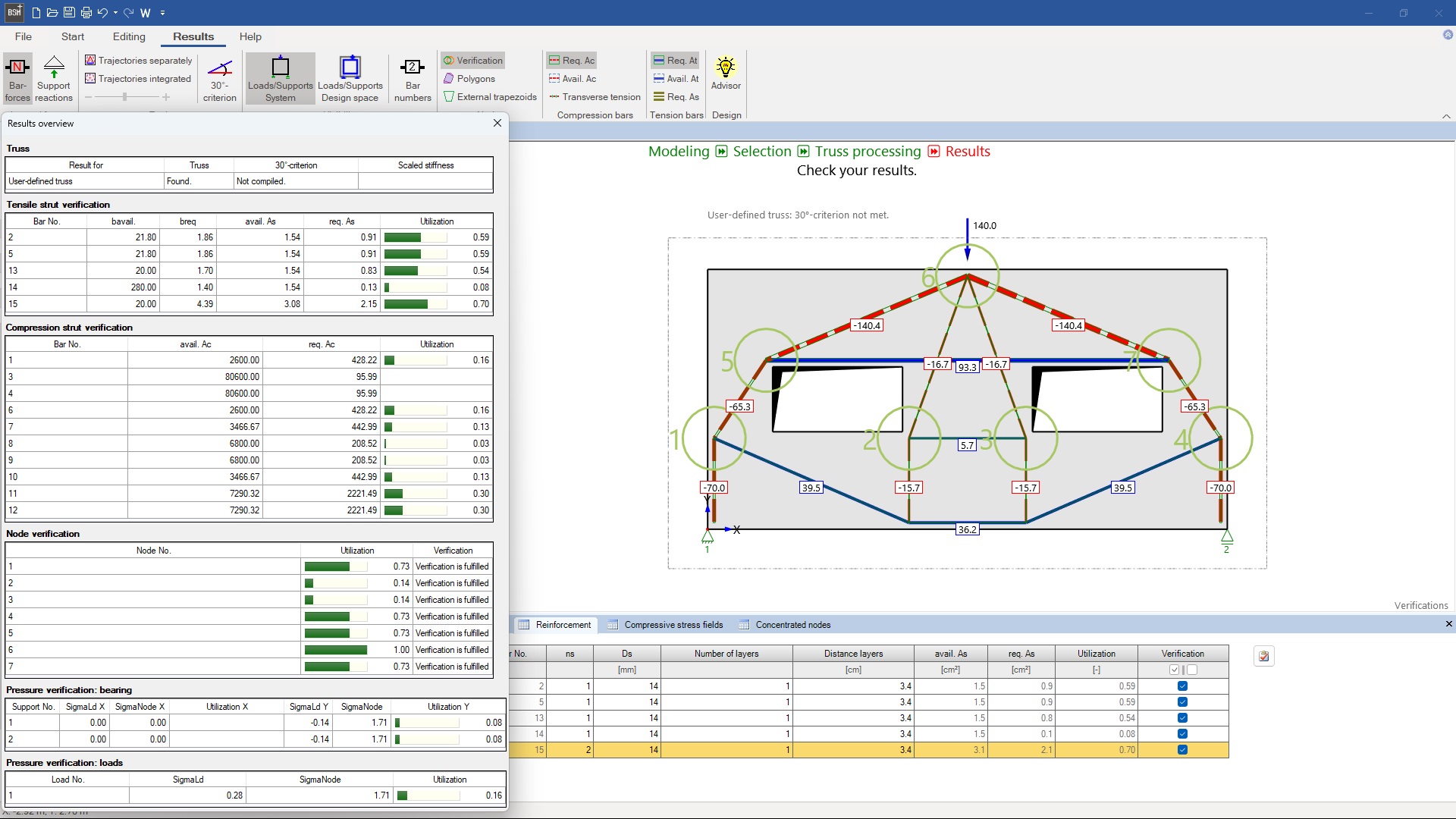Enable Trajectories separately

tap(137, 60)
